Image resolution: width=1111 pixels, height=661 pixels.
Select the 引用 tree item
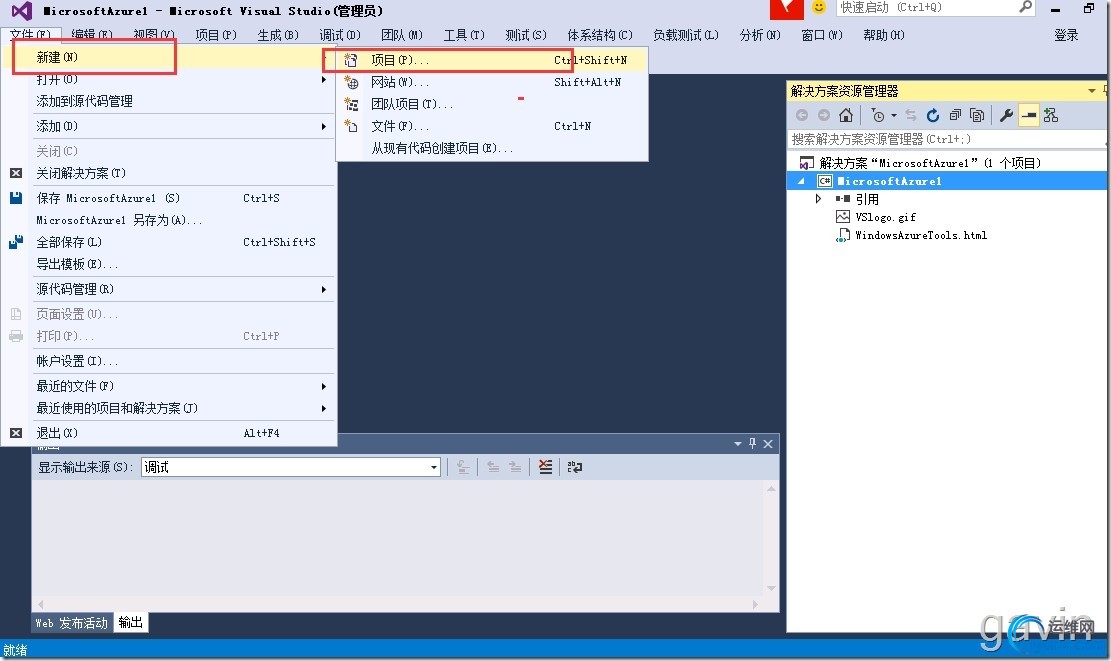point(867,199)
